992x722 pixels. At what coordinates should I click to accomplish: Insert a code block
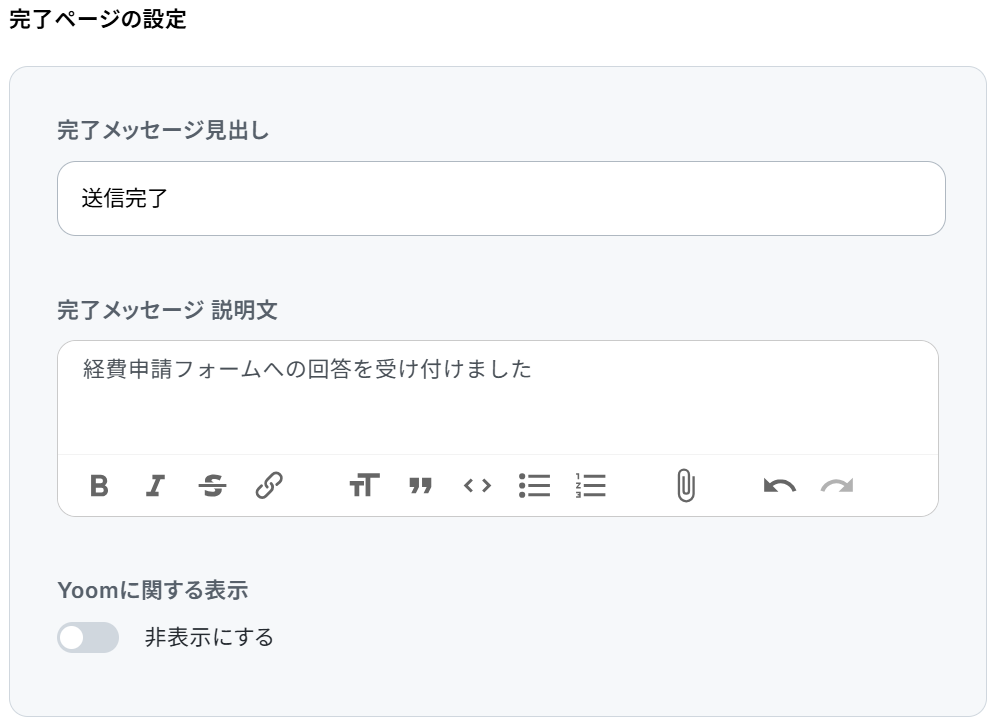477,486
